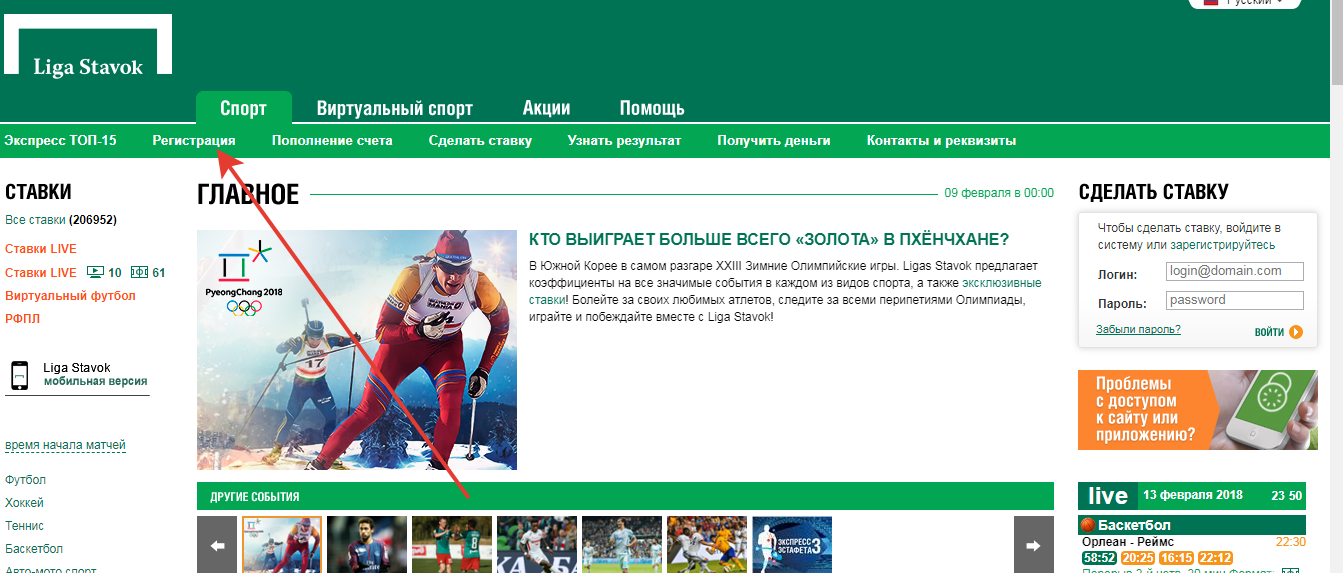This screenshot has height=573, width=1343.
Task: Click the basketball icon in live panel
Action: pos(1088,525)
